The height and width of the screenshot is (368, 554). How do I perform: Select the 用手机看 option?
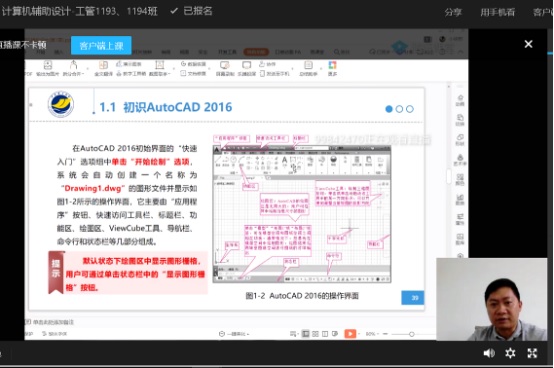[497, 12]
